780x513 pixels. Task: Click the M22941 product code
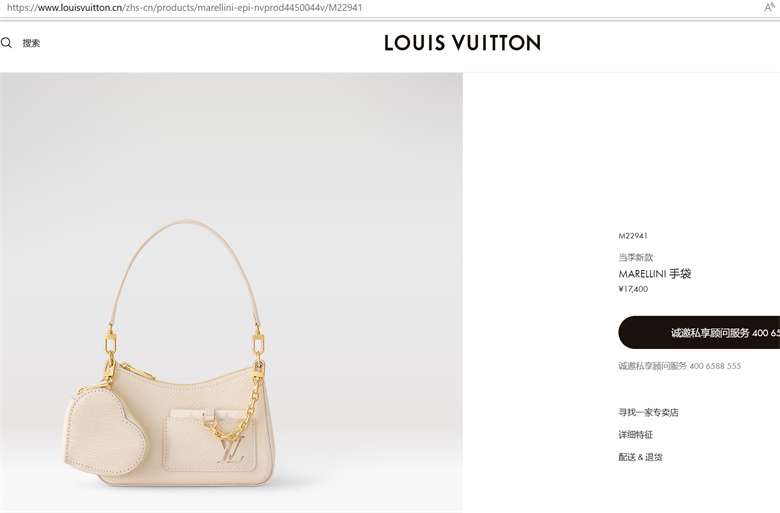tap(633, 236)
